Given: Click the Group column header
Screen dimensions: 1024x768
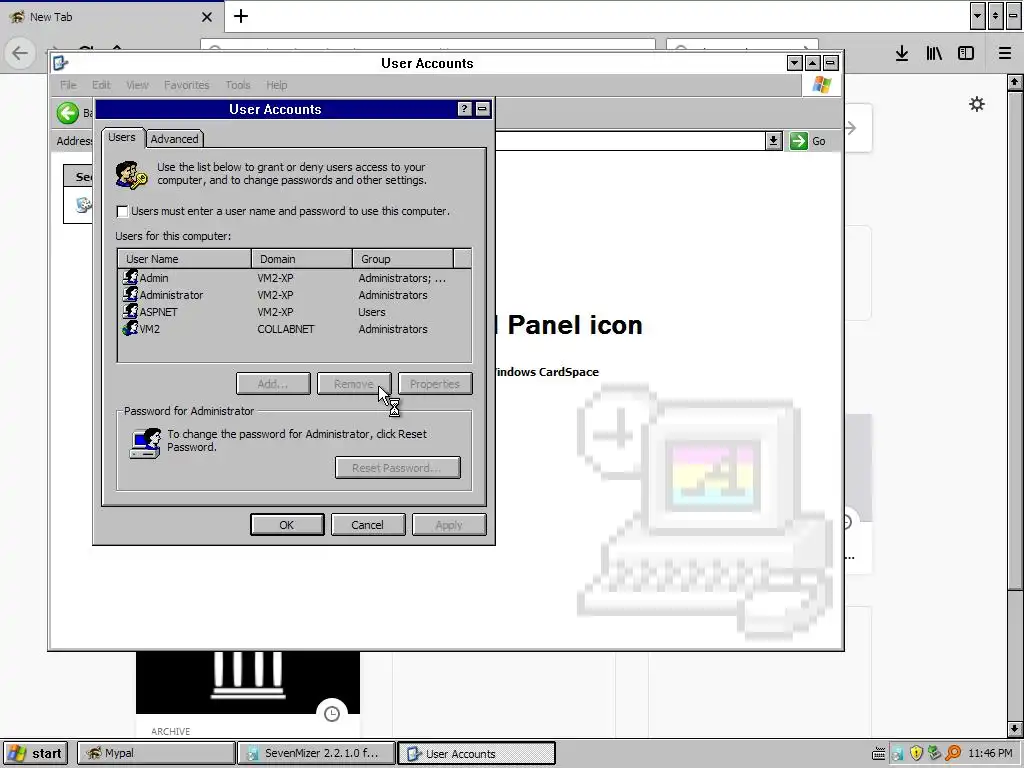Looking at the screenshot, I should pyautogui.click(x=402, y=259).
